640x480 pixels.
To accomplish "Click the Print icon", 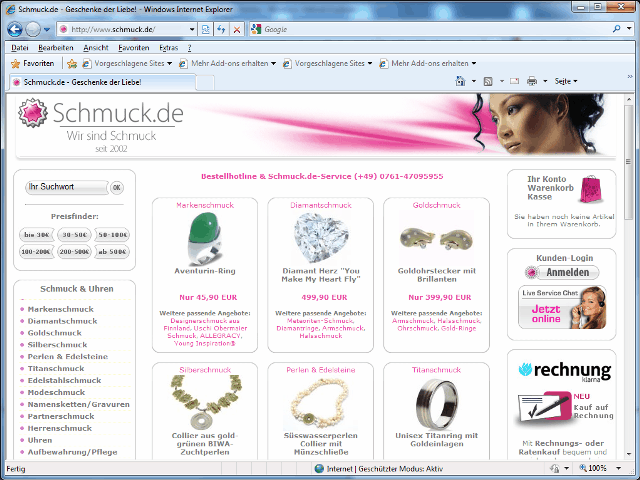I will pyautogui.click(x=532, y=81).
